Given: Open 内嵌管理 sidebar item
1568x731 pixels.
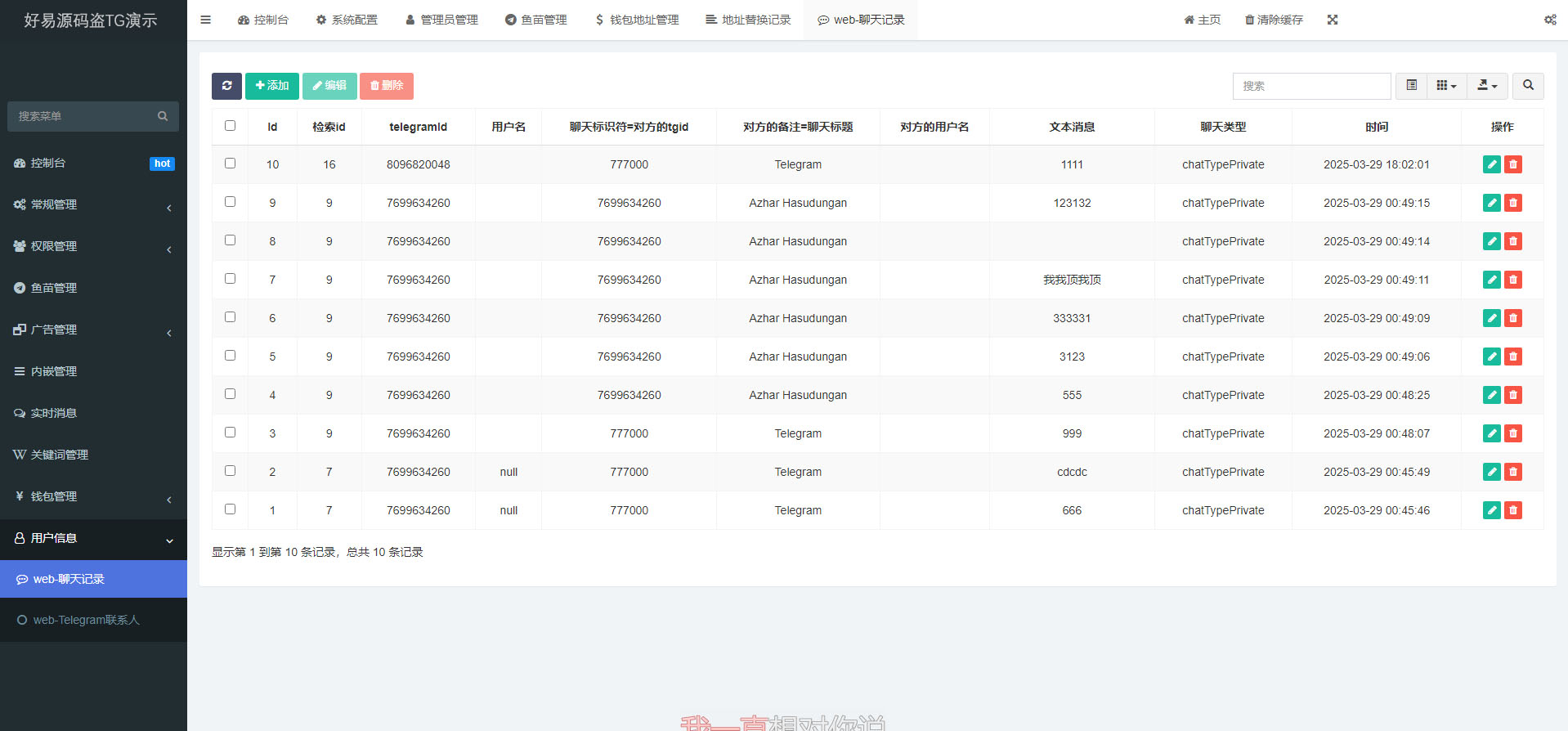Looking at the screenshot, I should coord(93,371).
